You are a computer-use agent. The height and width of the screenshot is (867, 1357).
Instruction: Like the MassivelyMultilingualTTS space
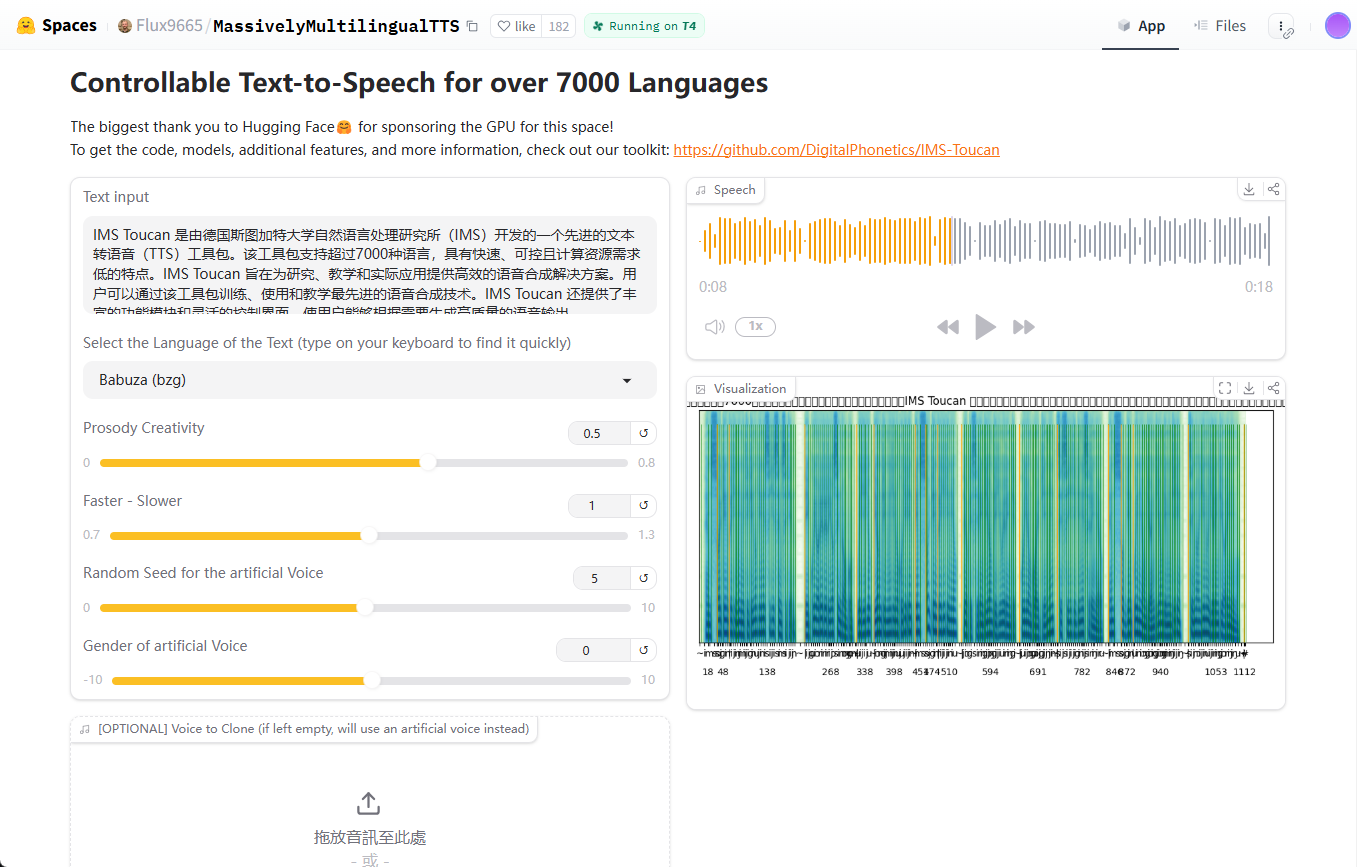(516, 26)
